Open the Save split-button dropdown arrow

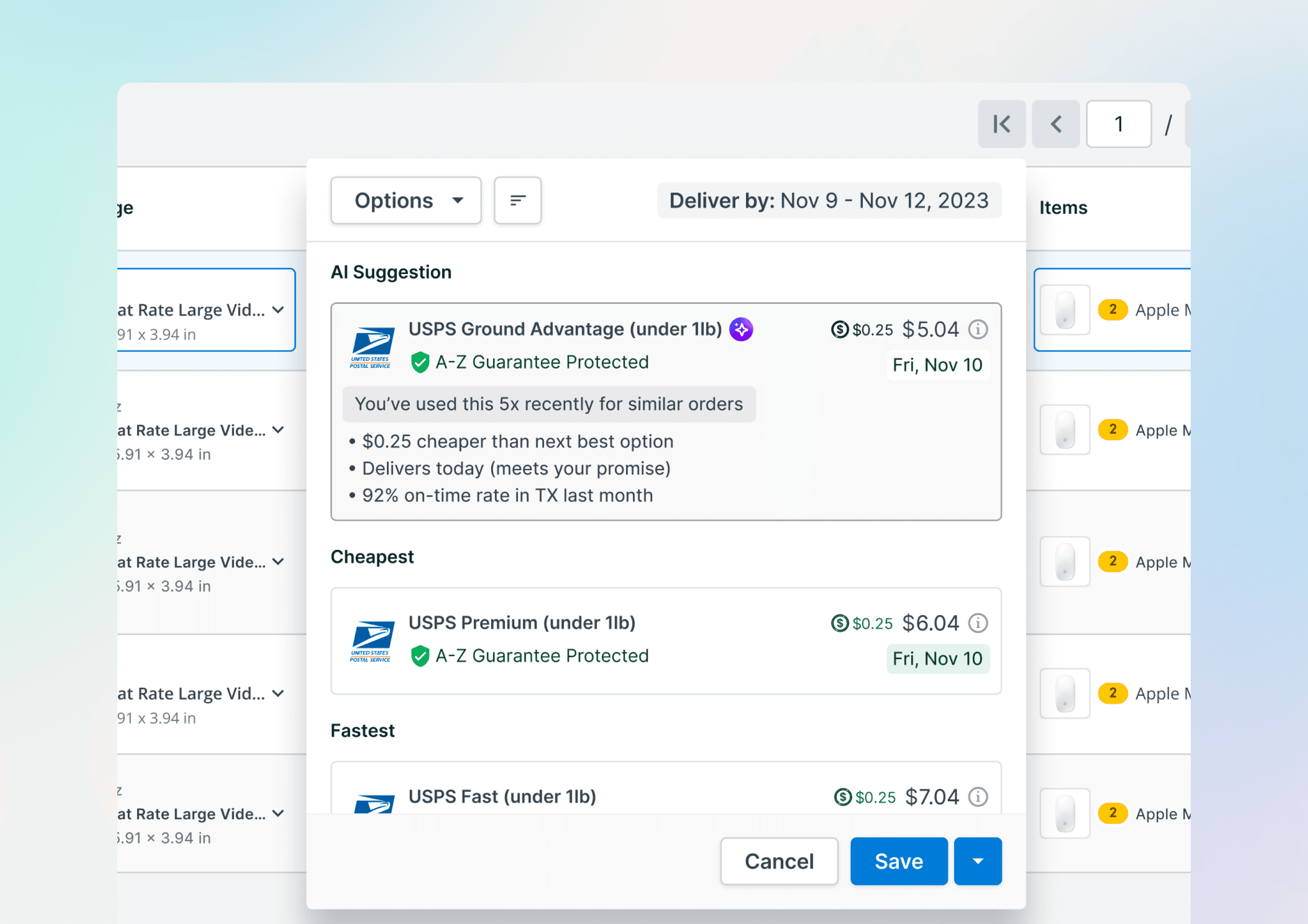pos(978,861)
